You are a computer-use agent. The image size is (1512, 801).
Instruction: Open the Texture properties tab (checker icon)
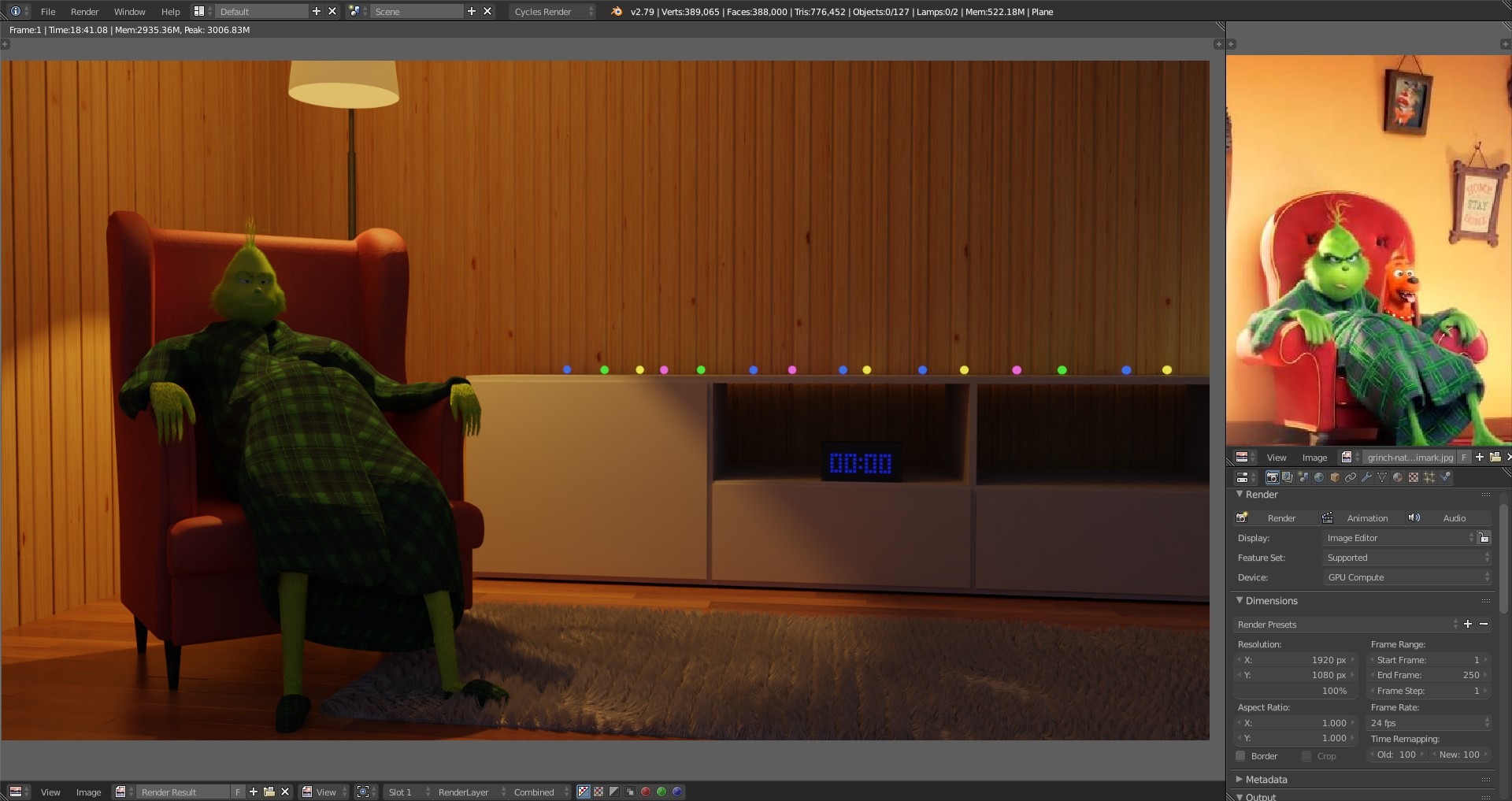pyautogui.click(x=1414, y=477)
